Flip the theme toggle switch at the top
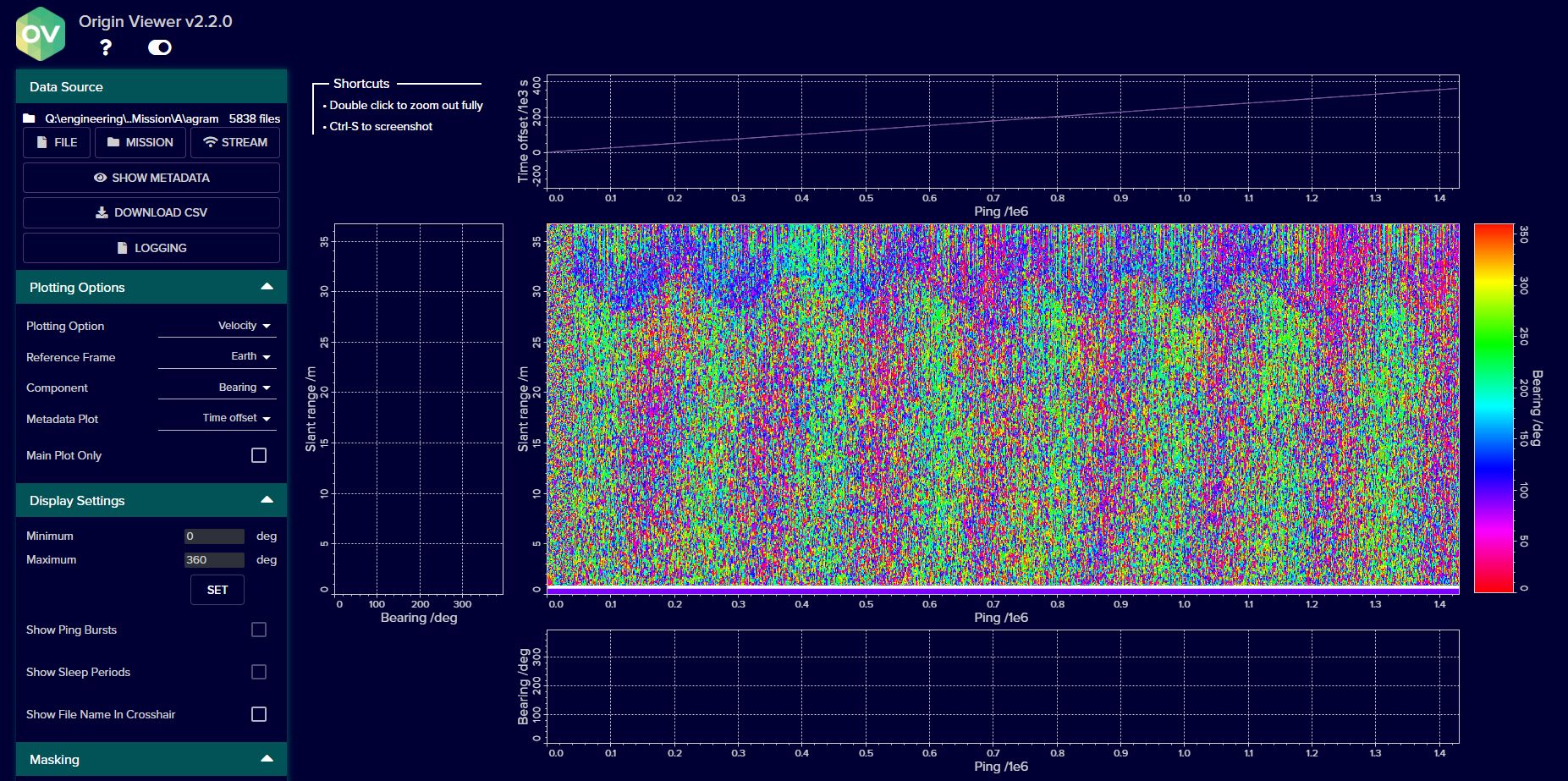Viewport: 1568px width, 781px height. 160,48
